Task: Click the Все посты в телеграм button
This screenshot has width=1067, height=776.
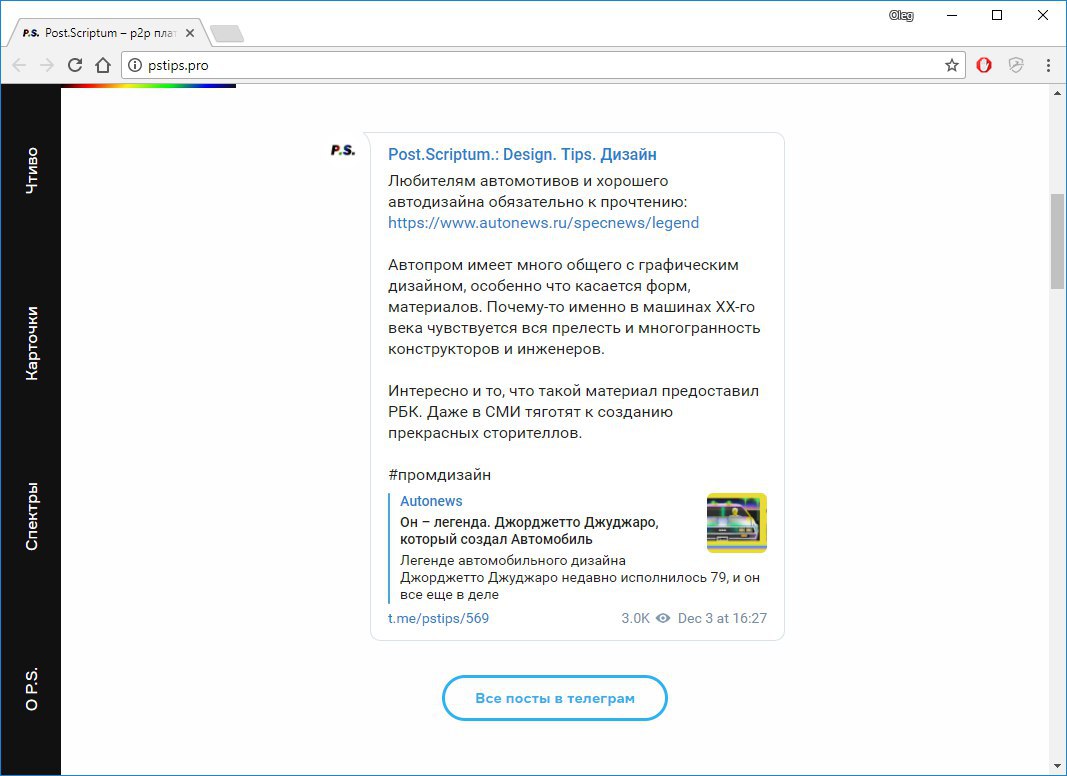Action: click(x=555, y=698)
